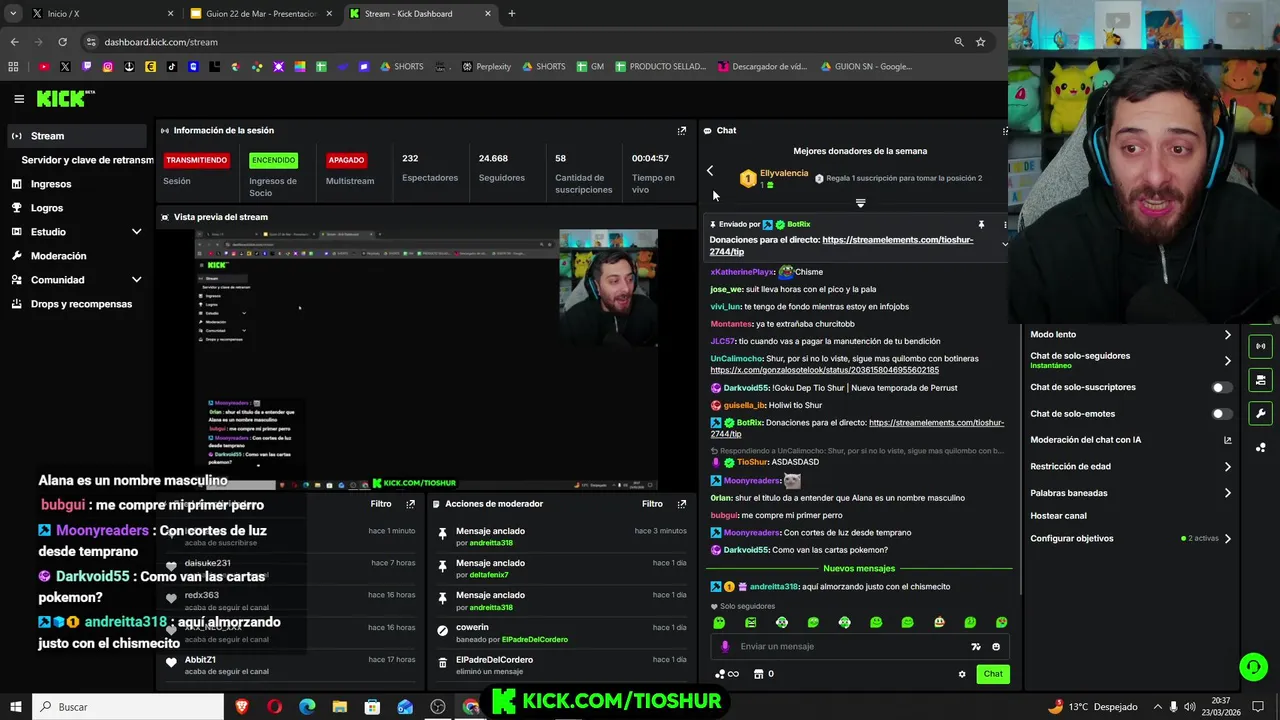Collapse the pinned message with its chevron
1280x720 pixels.
point(1005,244)
